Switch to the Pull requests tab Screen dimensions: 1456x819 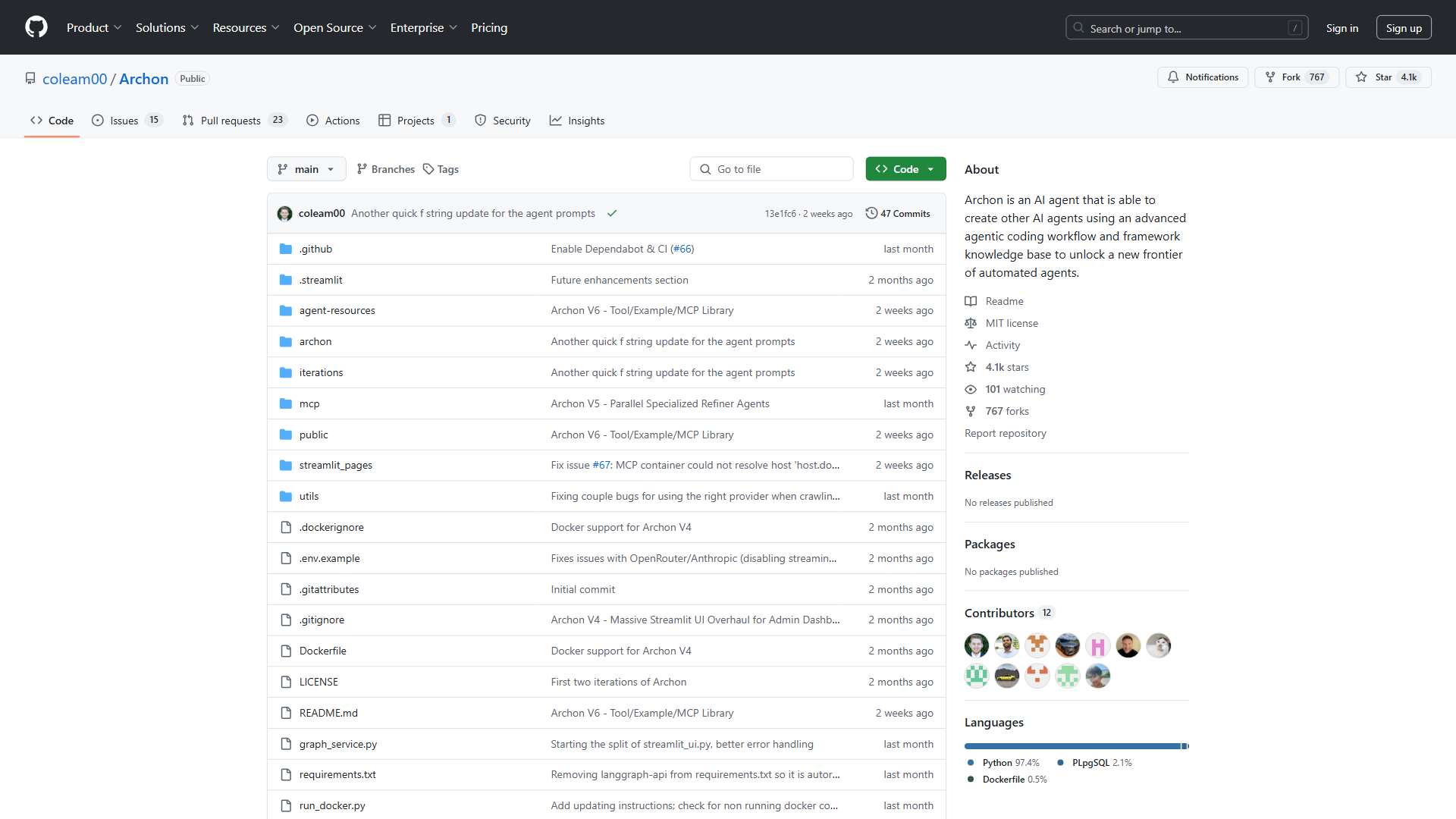click(234, 121)
